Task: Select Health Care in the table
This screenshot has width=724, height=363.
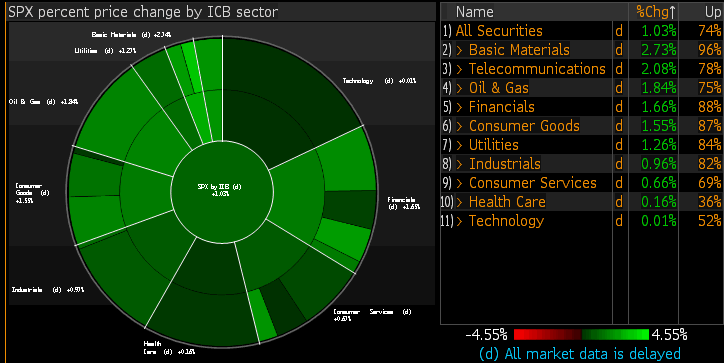Action: (507, 202)
